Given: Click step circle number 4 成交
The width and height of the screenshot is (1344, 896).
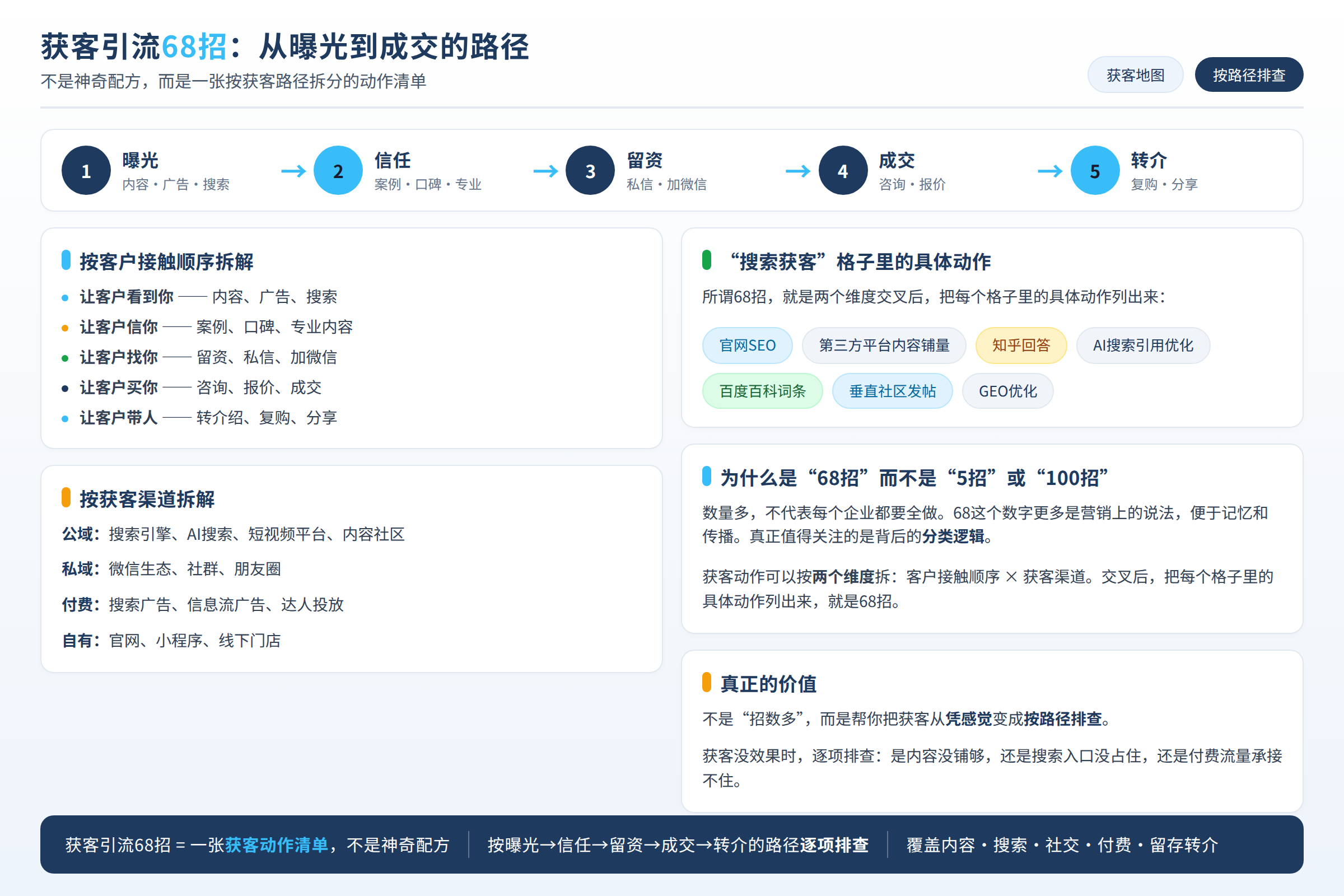Looking at the screenshot, I should [x=843, y=170].
